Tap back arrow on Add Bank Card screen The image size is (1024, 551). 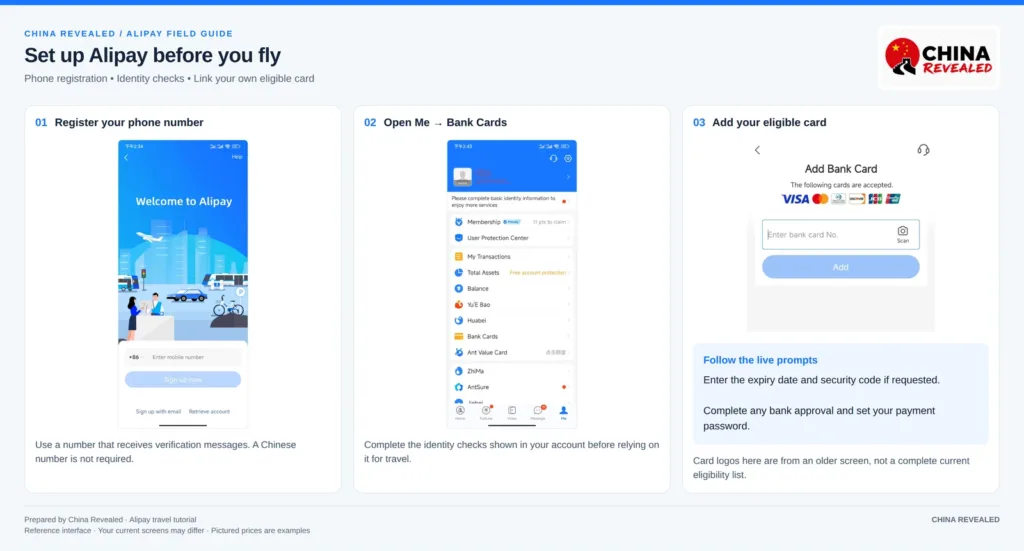(758, 150)
